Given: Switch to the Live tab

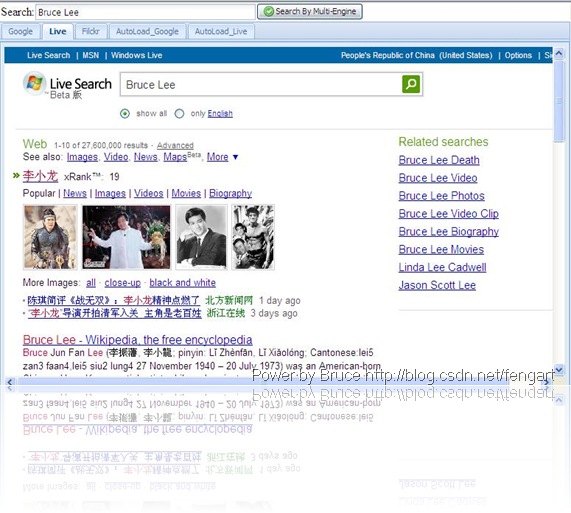Looking at the screenshot, I should [58, 31].
